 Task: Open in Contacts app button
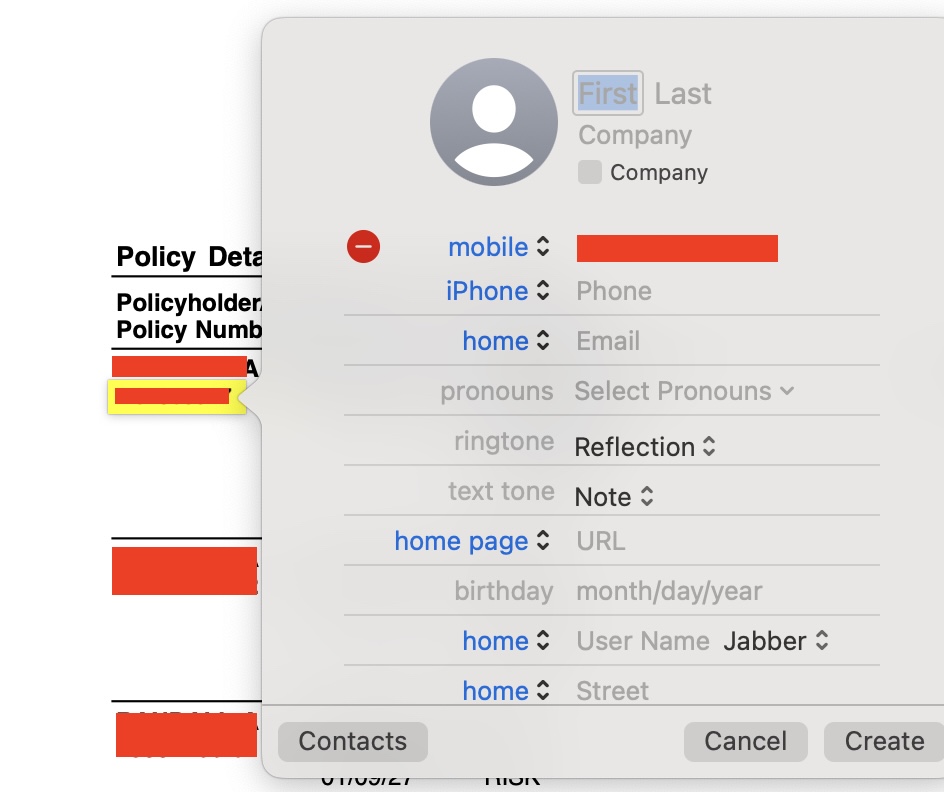click(x=352, y=741)
